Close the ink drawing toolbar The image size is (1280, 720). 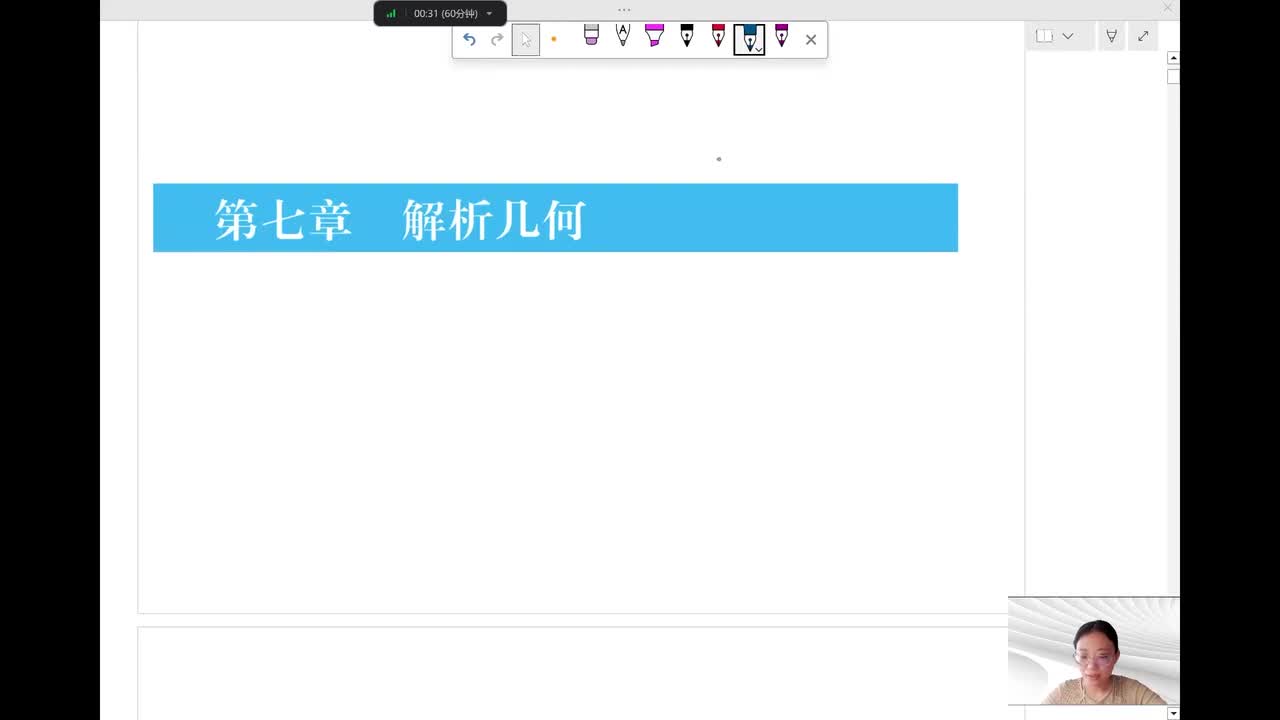tap(811, 40)
